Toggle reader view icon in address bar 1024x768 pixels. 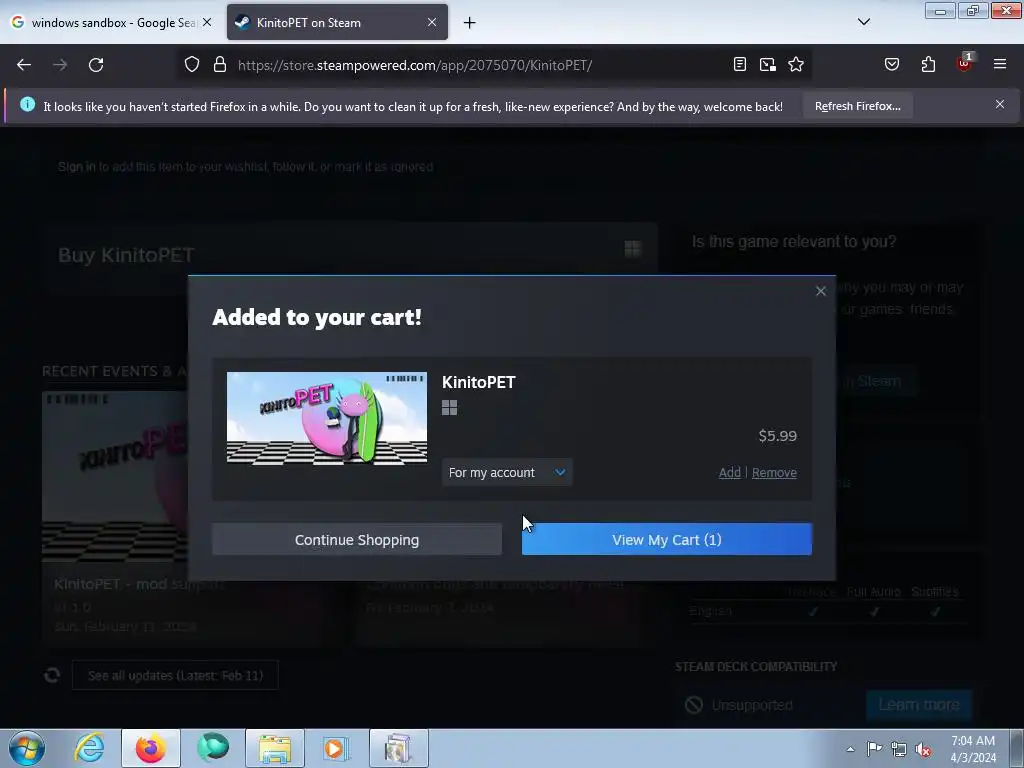coord(739,65)
